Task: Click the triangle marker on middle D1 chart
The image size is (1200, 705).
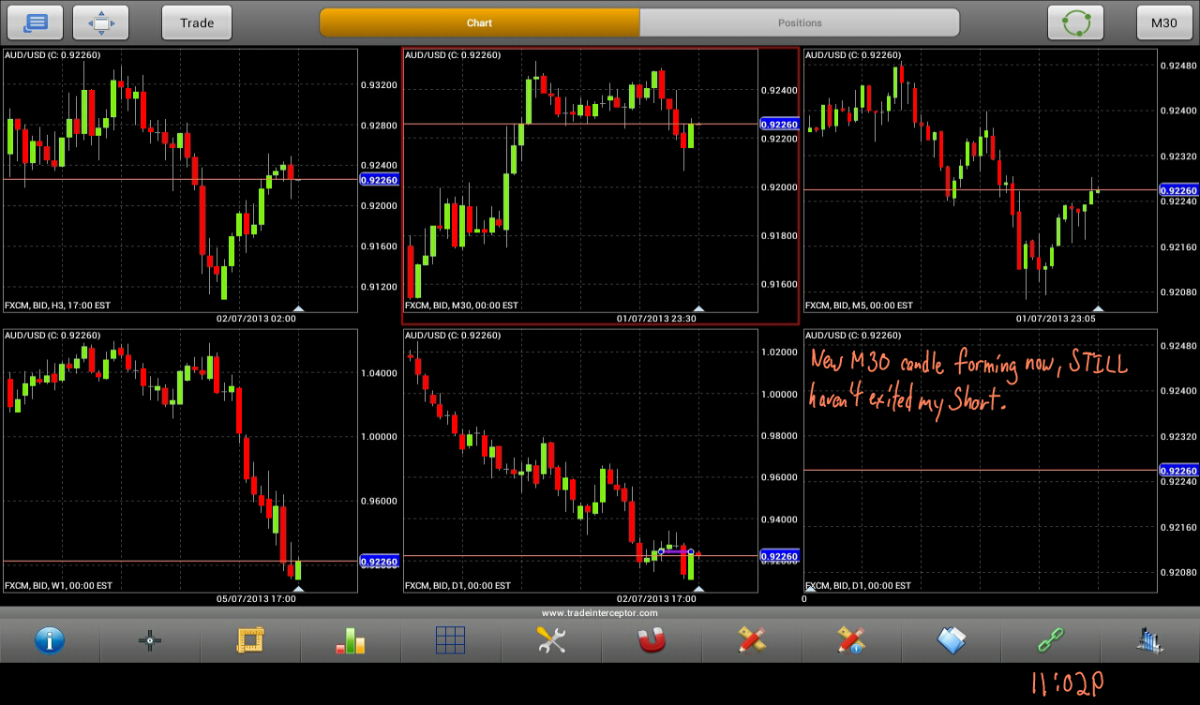Action: click(x=699, y=589)
